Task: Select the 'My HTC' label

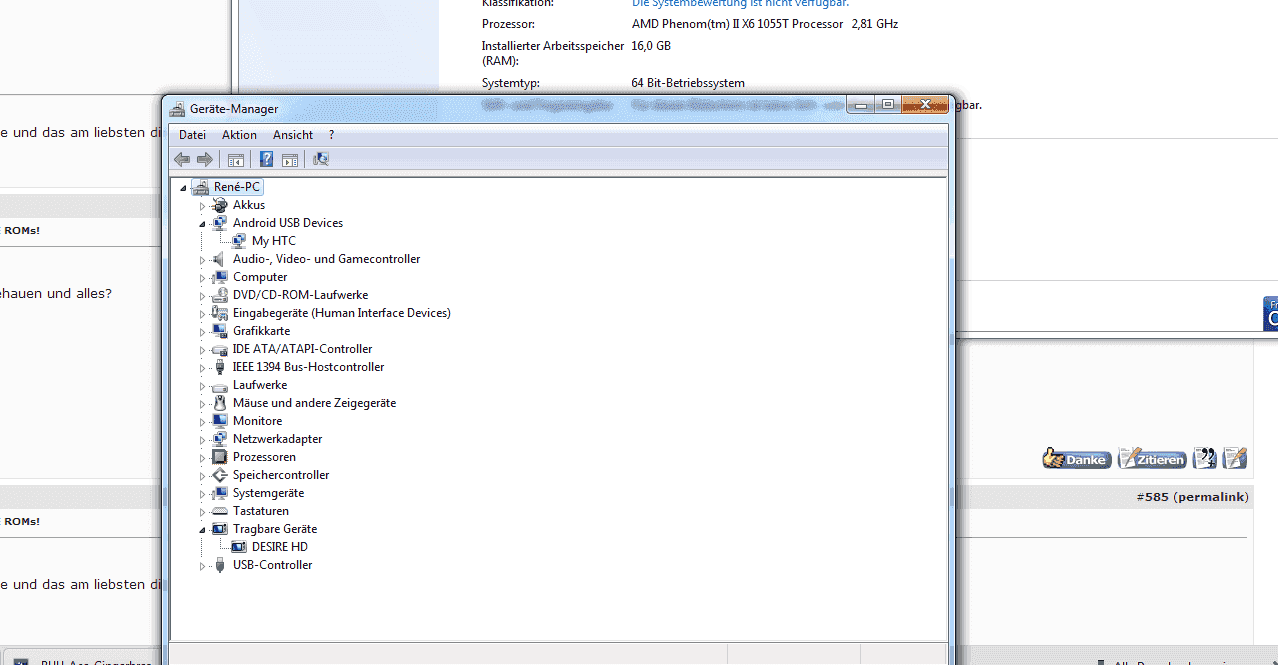Action: point(274,241)
